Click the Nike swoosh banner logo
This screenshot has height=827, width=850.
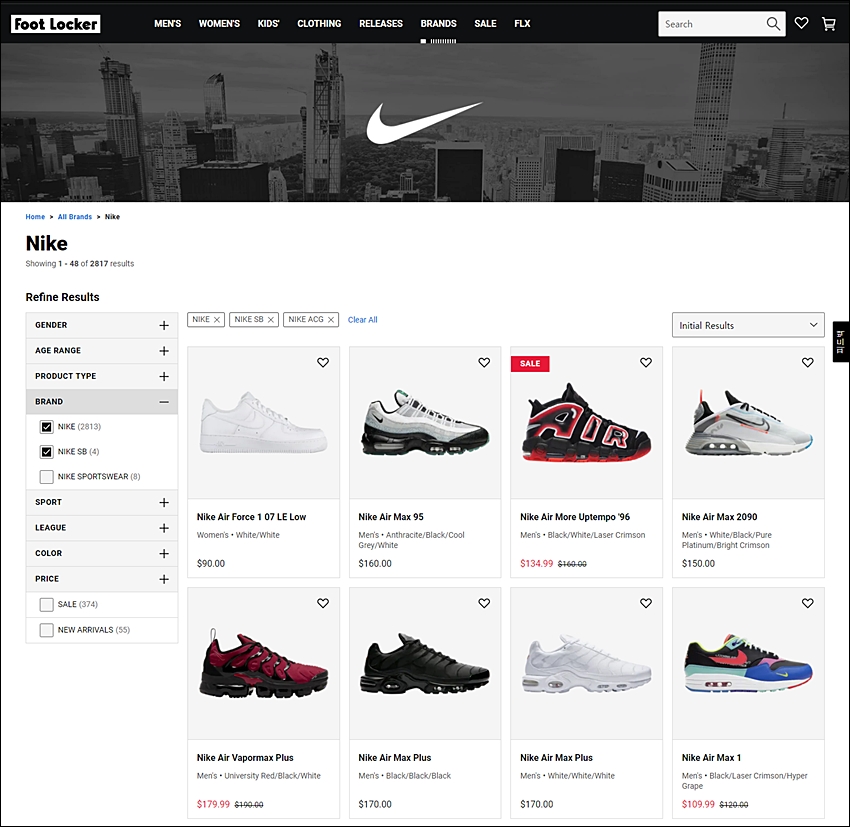(424, 122)
